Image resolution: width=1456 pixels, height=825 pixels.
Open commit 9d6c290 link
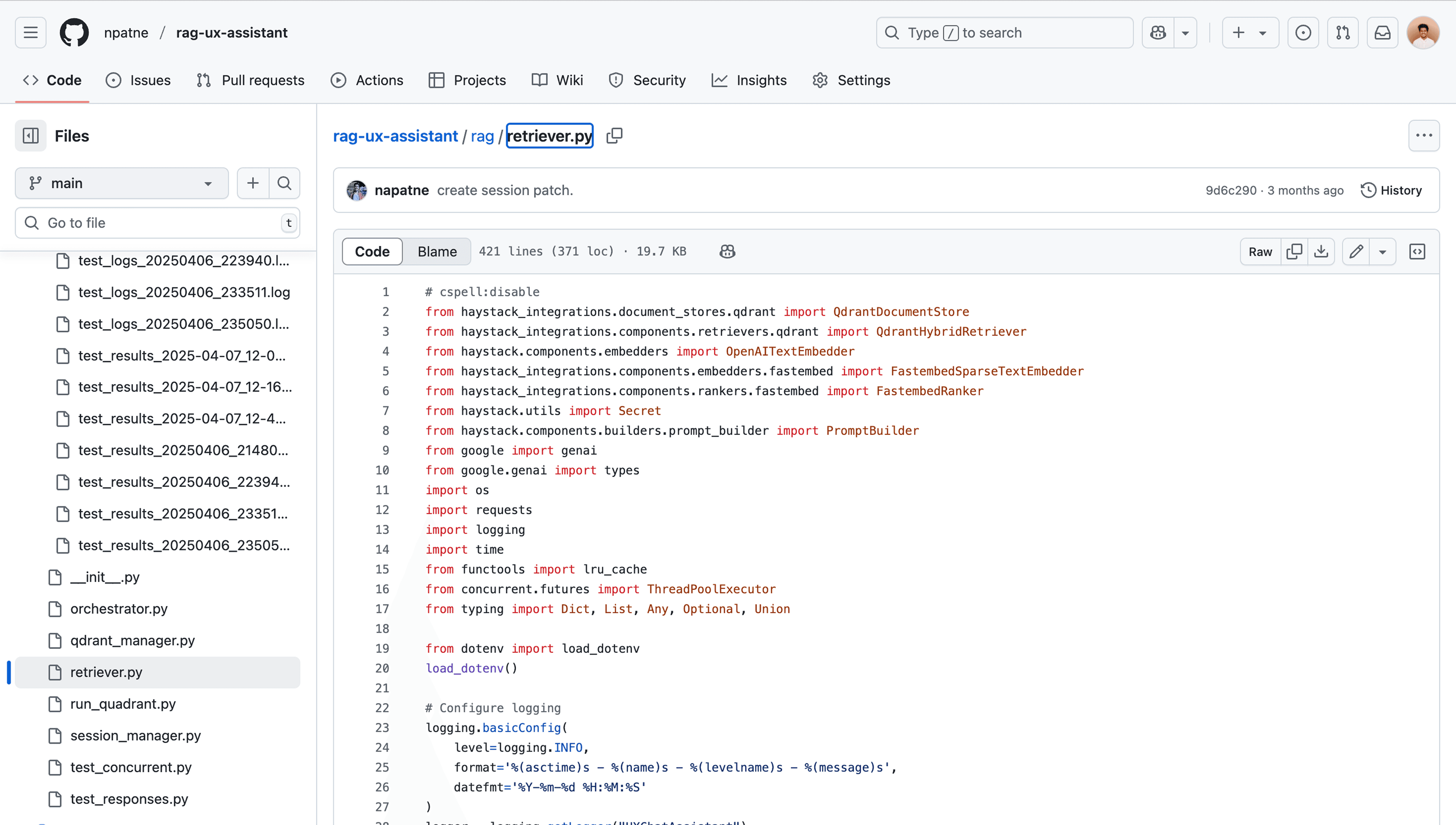[x=1231, y=190]
